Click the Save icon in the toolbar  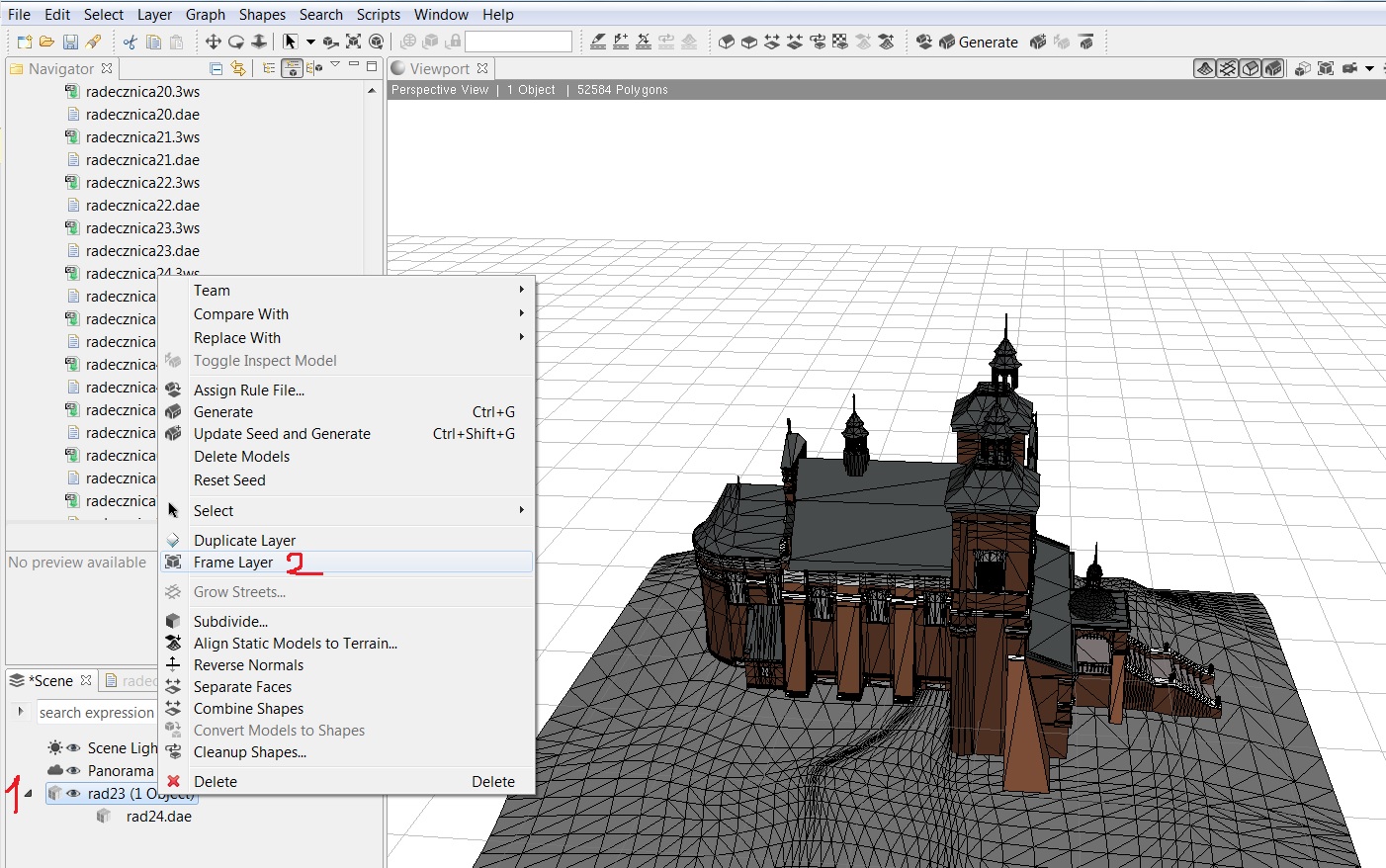point(70,42)
